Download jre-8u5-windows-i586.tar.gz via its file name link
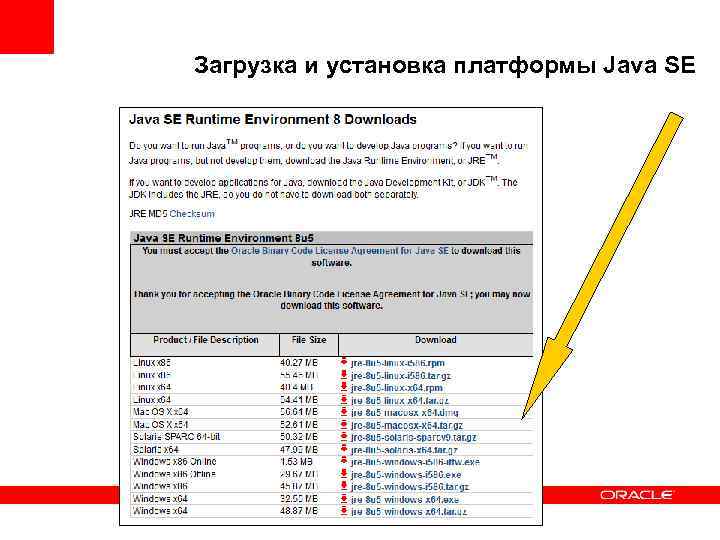Image resolution: width=720 pixels, height=540 pixels. (410, 487)
